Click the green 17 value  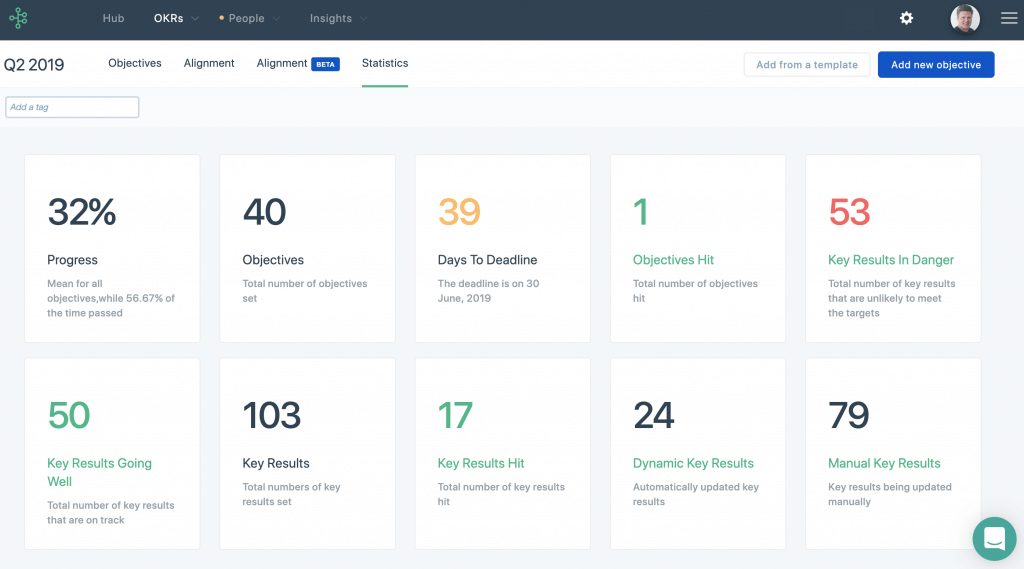[455, 415]
